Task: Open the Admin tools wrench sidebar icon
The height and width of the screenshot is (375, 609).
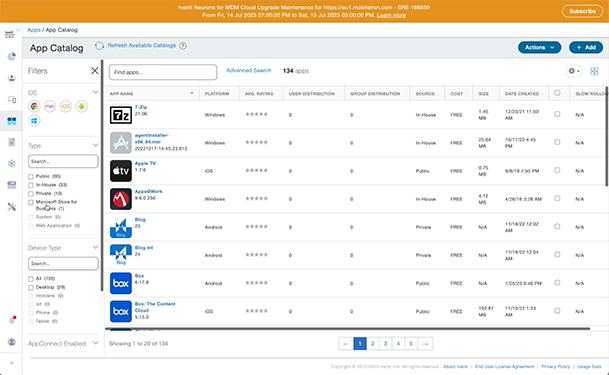Action: pyautogui.click(x=12, y=207)
